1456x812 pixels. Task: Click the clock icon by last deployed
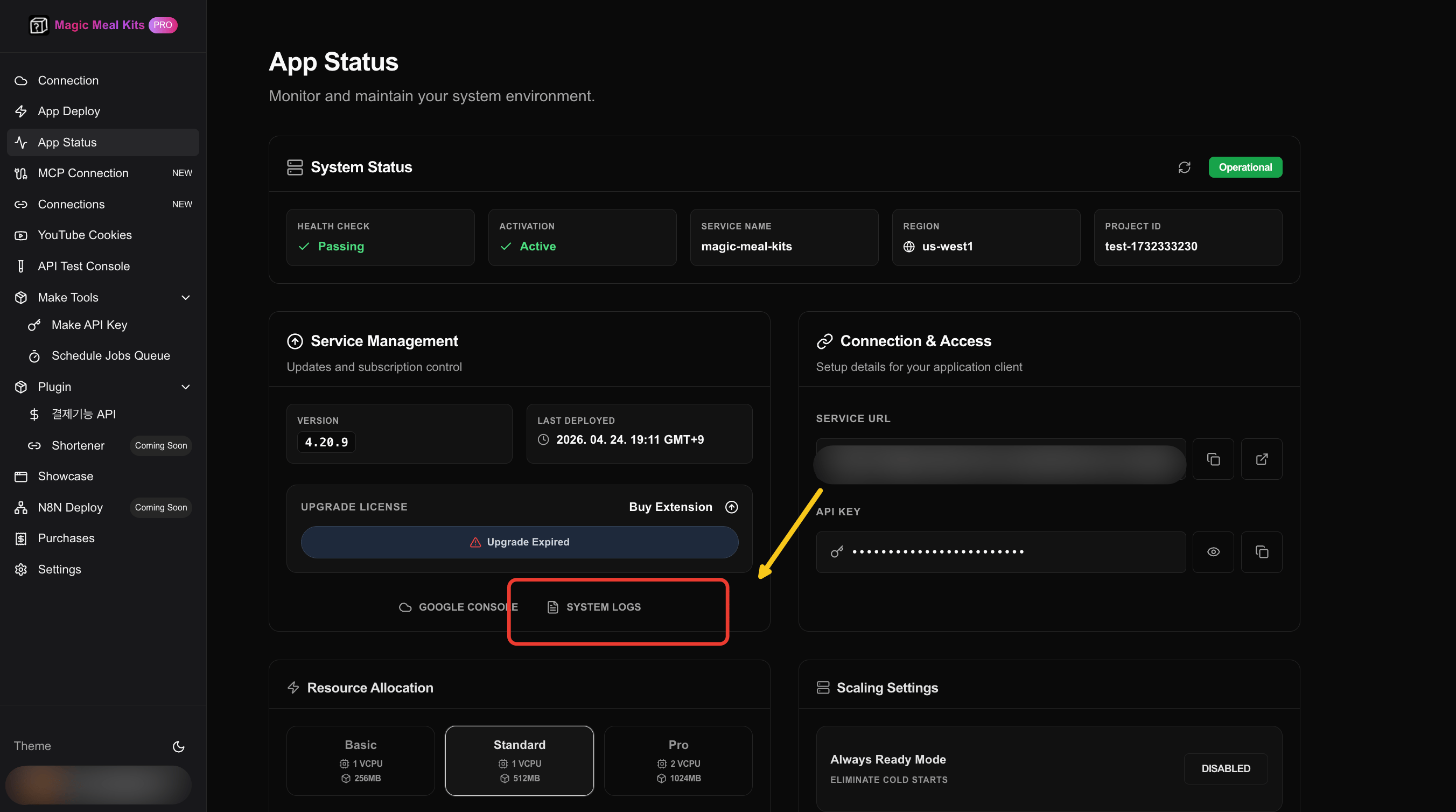pos(543,439)
